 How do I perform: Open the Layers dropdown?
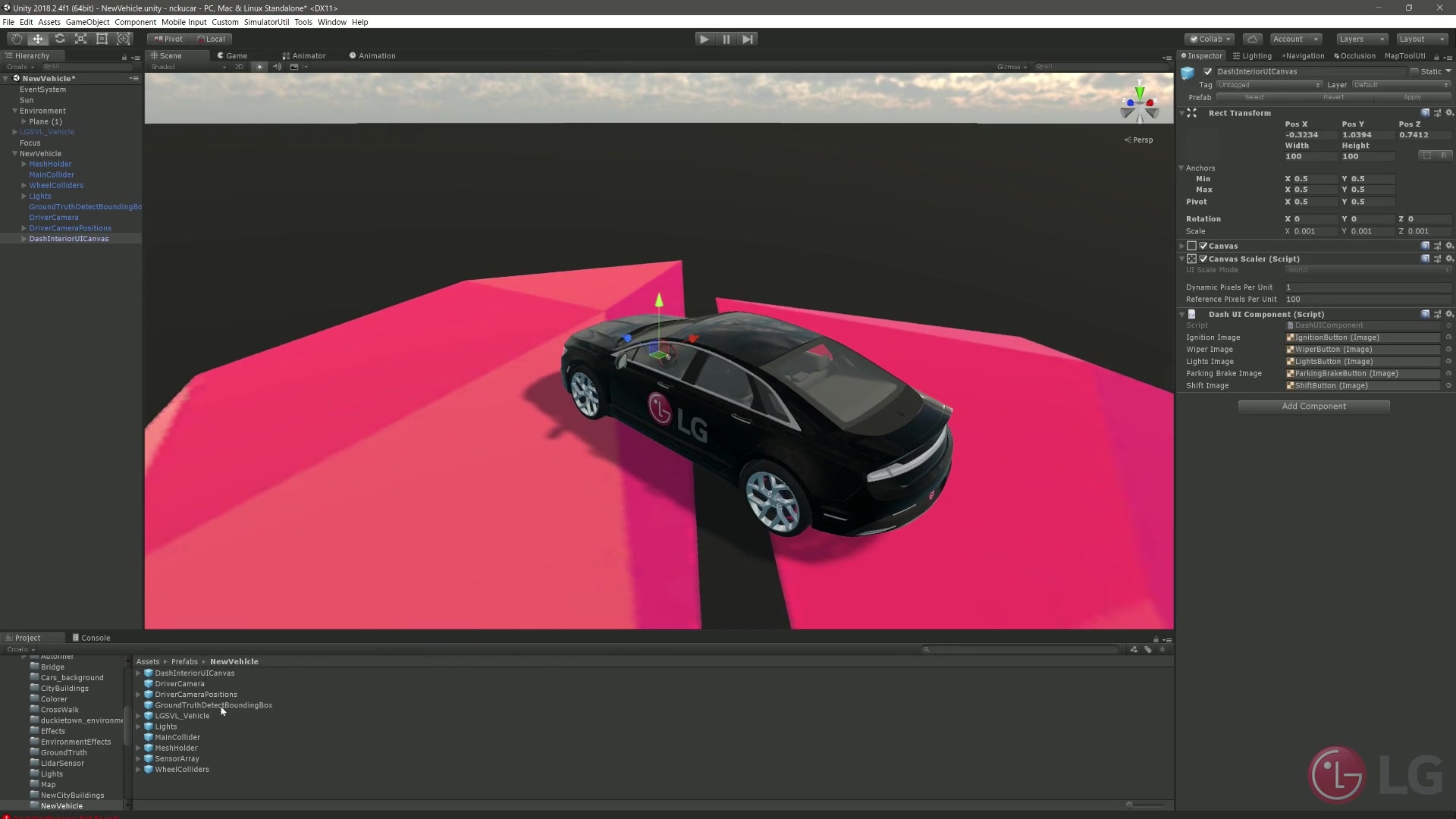pyautogui.click(x=1361, y=39)
